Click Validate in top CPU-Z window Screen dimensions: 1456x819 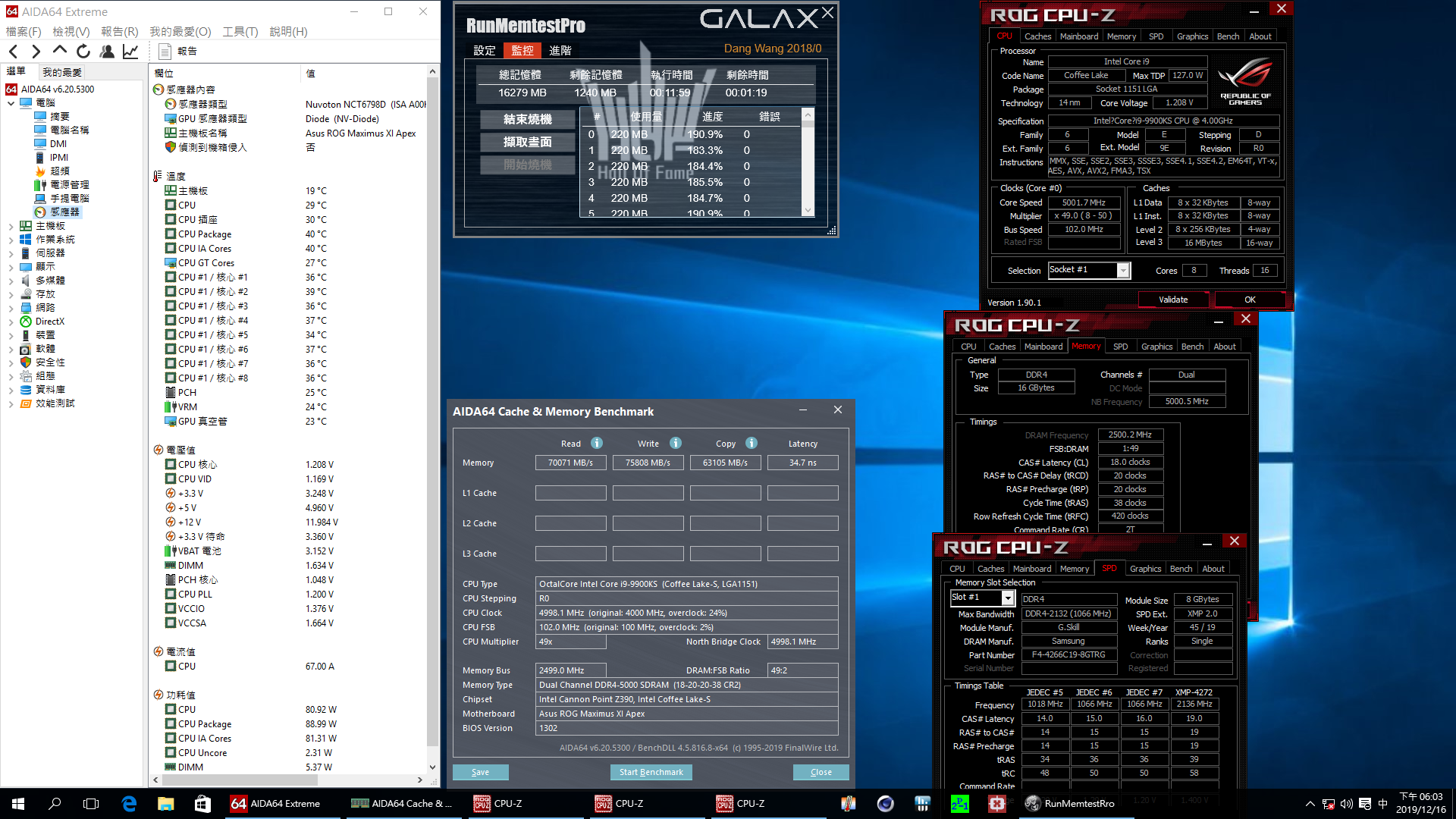pyautogui.click(x=1173, y=300)
